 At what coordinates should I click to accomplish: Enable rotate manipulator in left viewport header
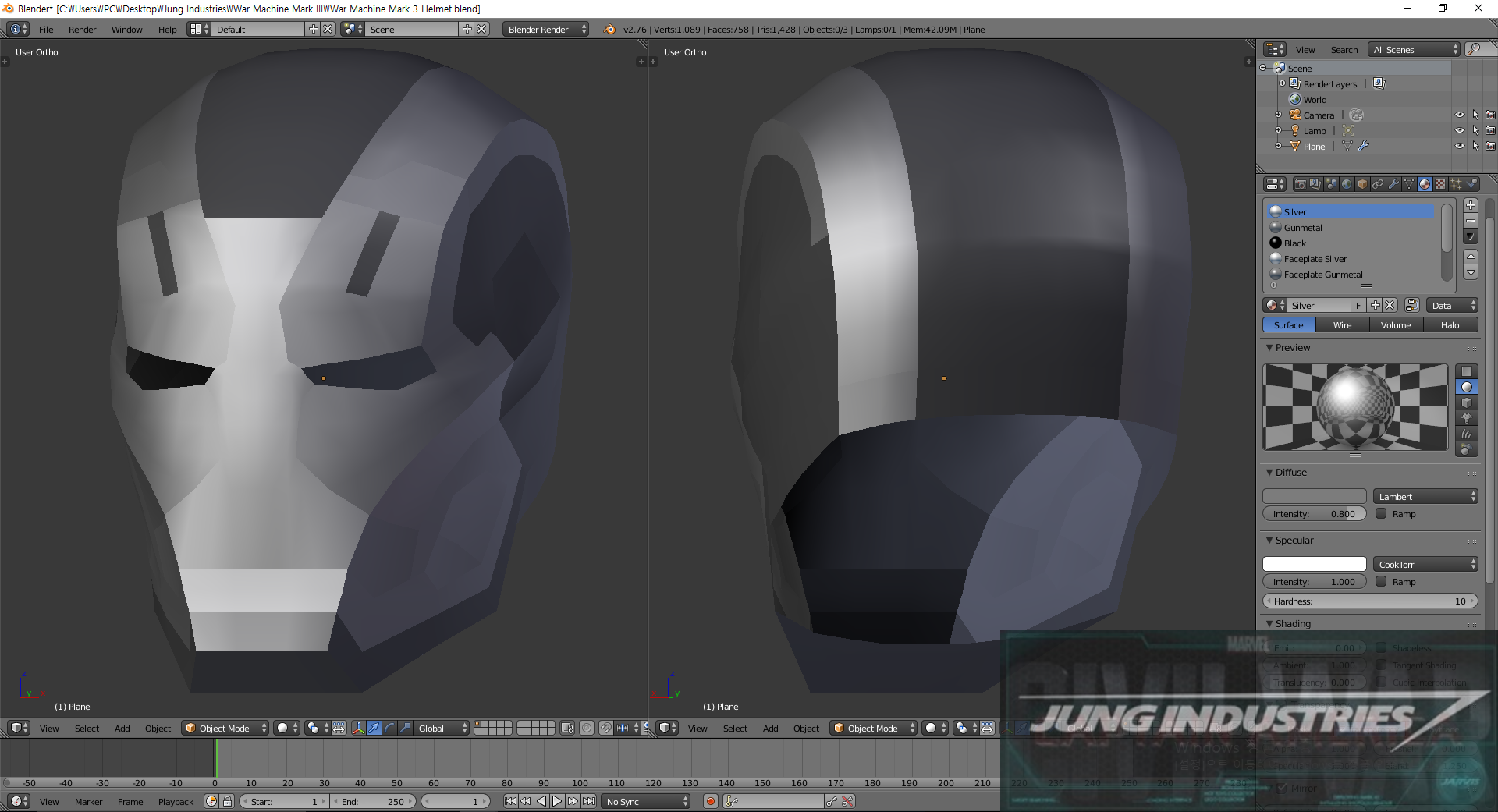pyautogui.click(x=390, y=728)
